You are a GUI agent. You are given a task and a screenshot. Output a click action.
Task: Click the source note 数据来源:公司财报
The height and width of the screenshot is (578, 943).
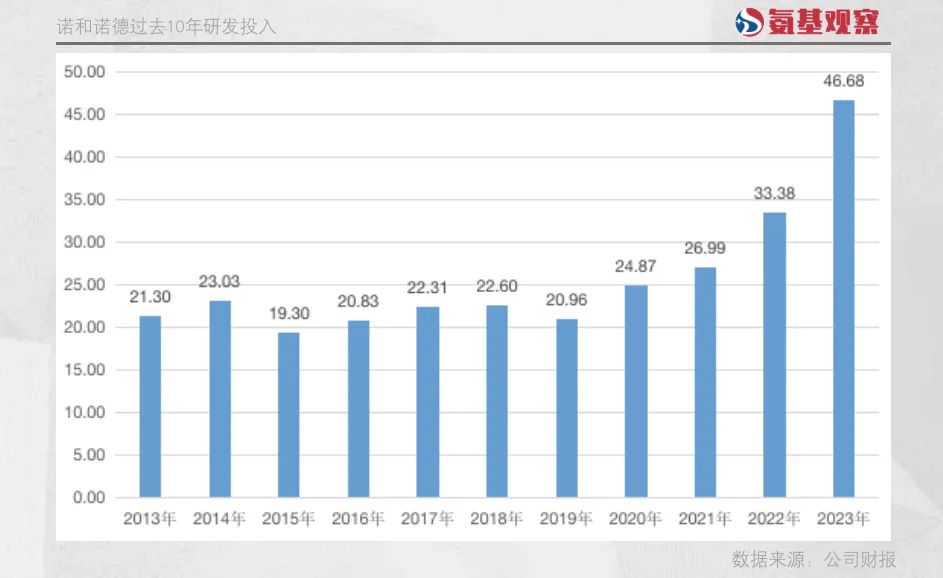[x=814, y=559]
